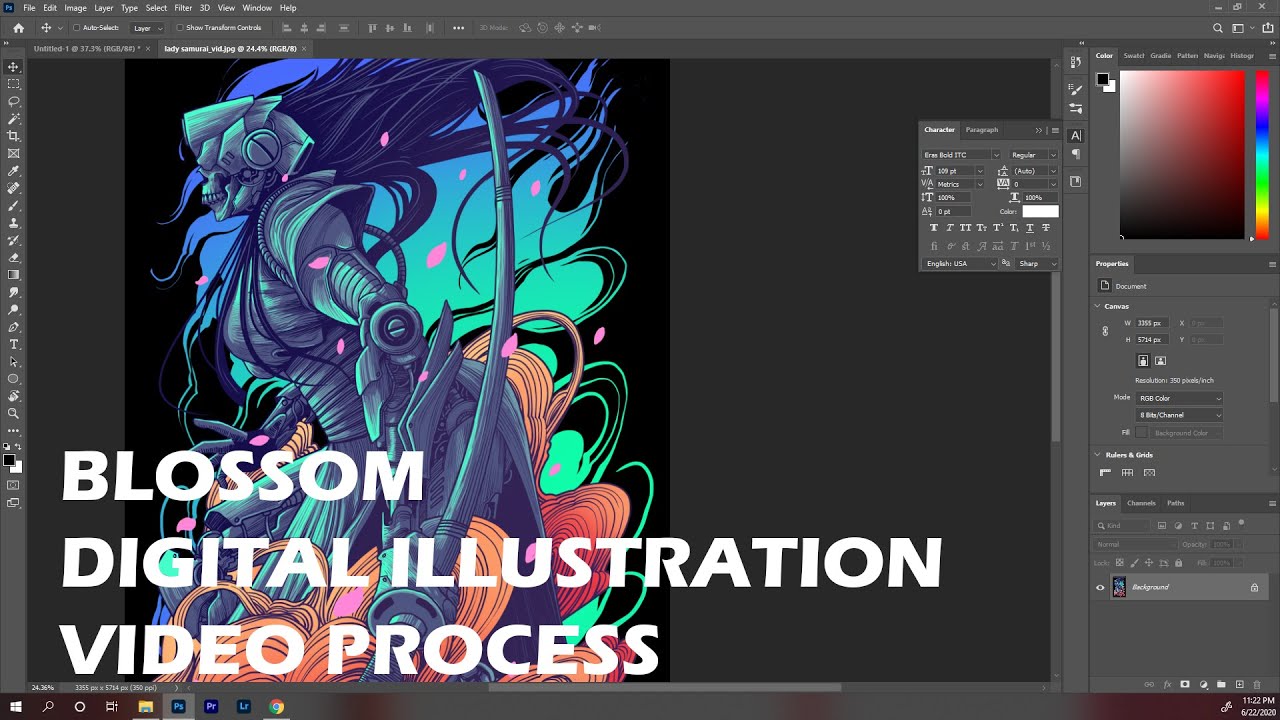Click the Windows Start button
Viewport: 1280px width, 720px height.
coord(16,706)
